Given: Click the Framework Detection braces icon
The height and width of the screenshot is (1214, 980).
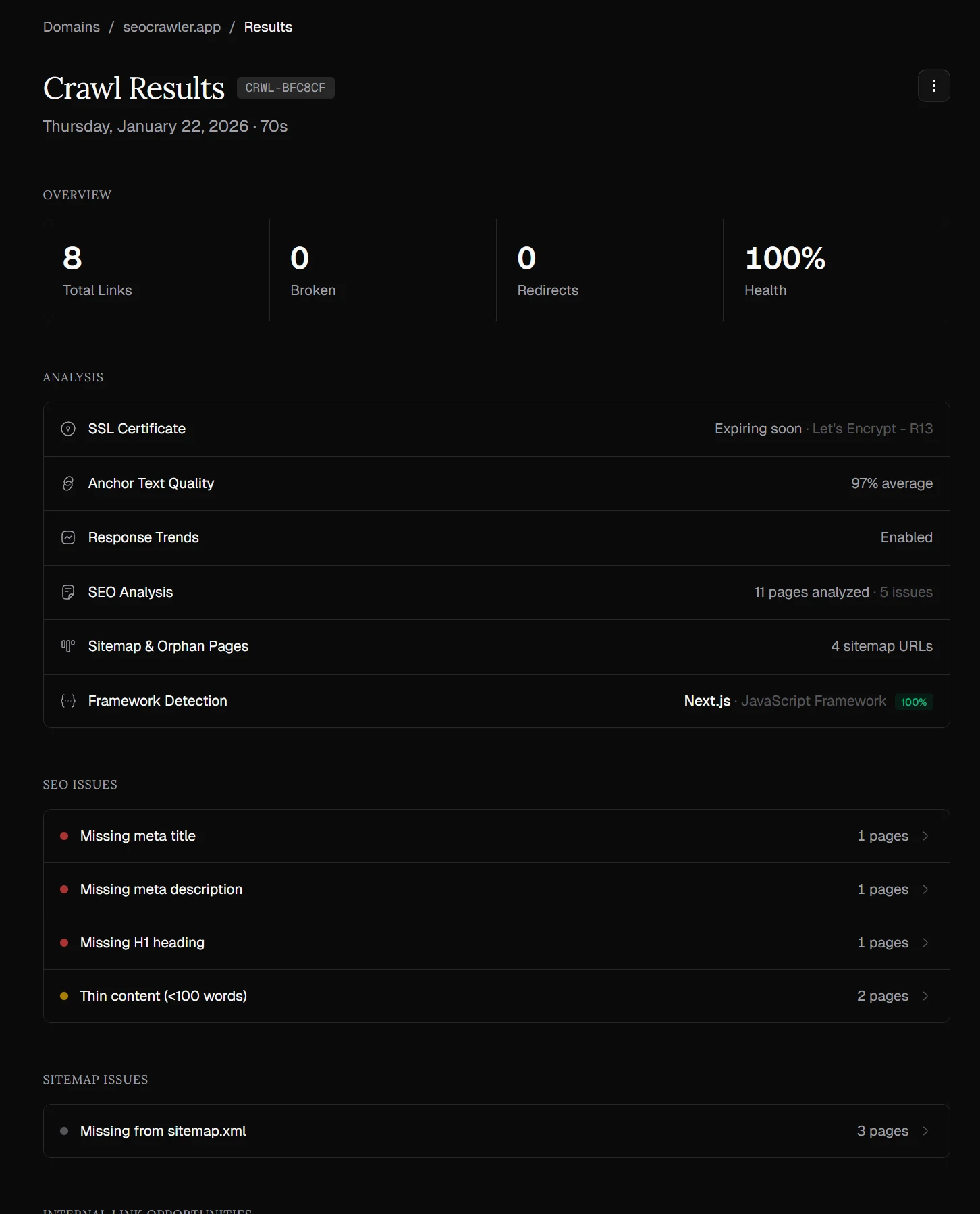Looking at the screenshot, I should click(68, 701).
